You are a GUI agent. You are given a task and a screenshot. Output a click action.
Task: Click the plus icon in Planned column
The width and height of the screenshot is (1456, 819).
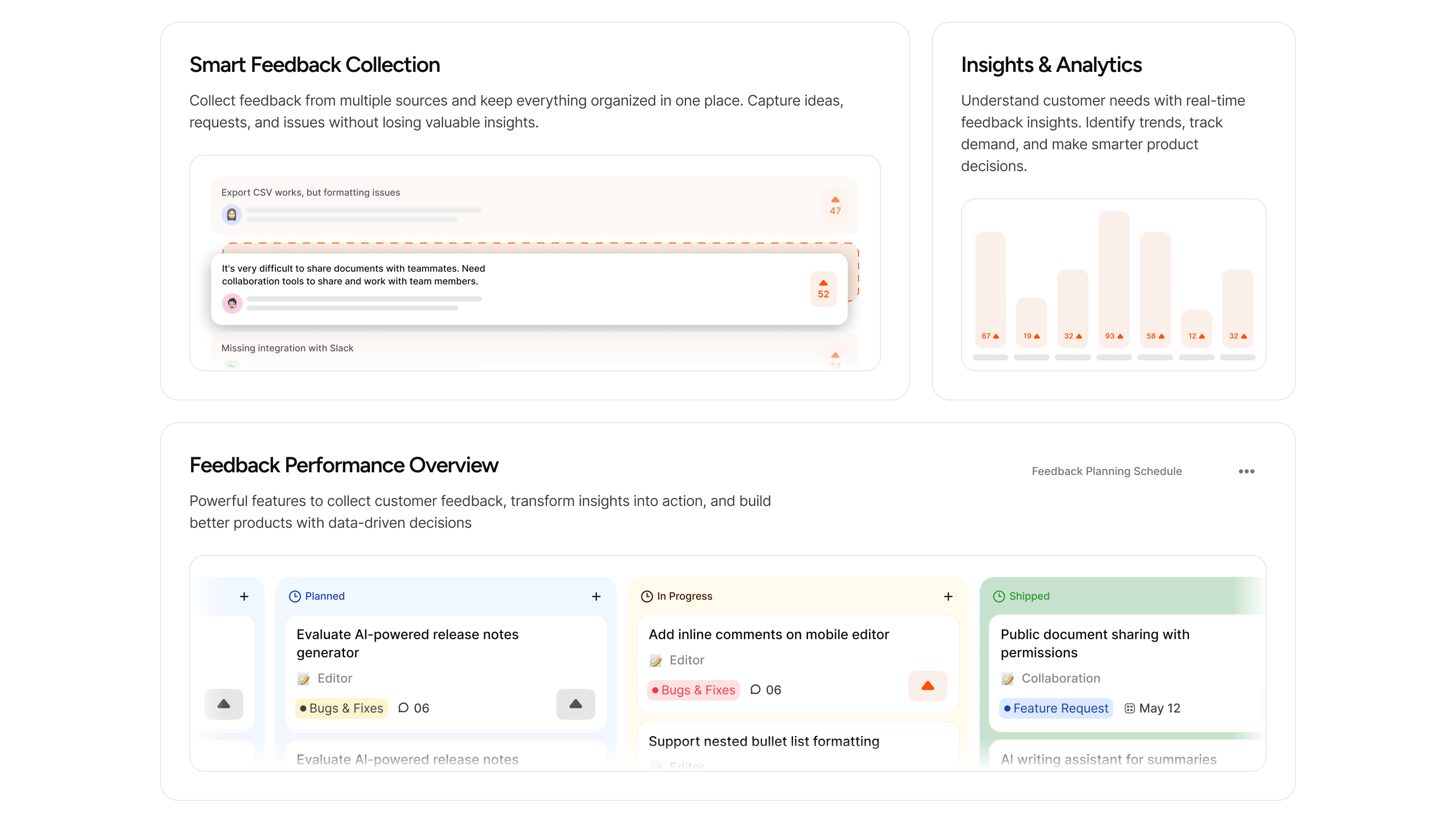coord(596,597)
